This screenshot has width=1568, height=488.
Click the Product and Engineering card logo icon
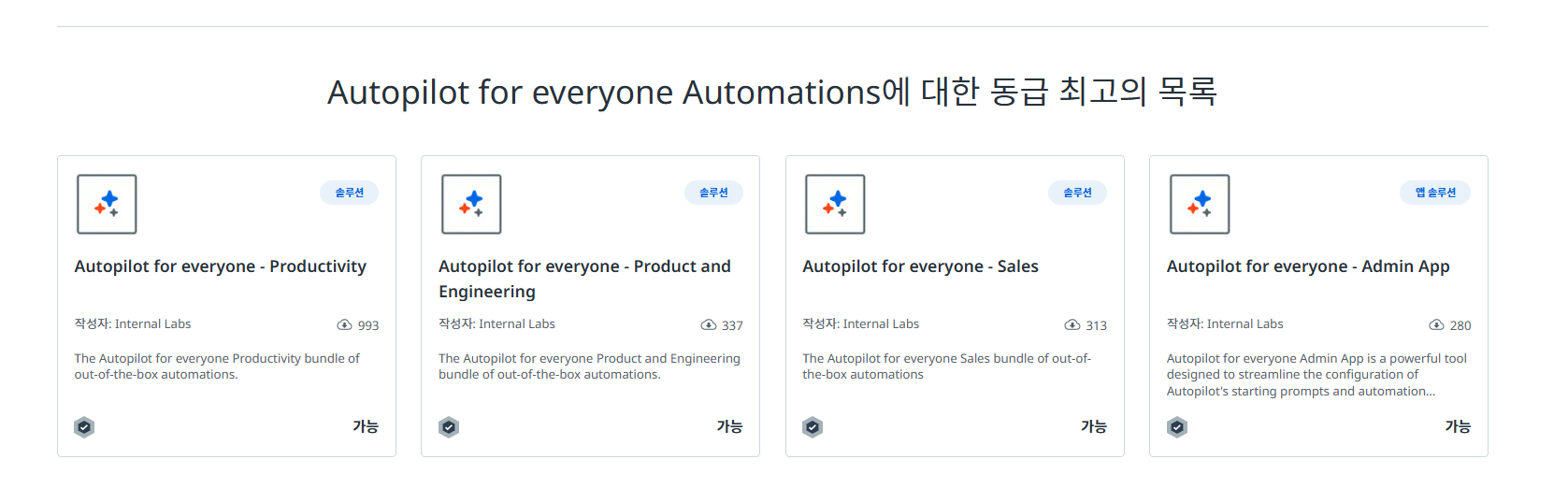471,204
